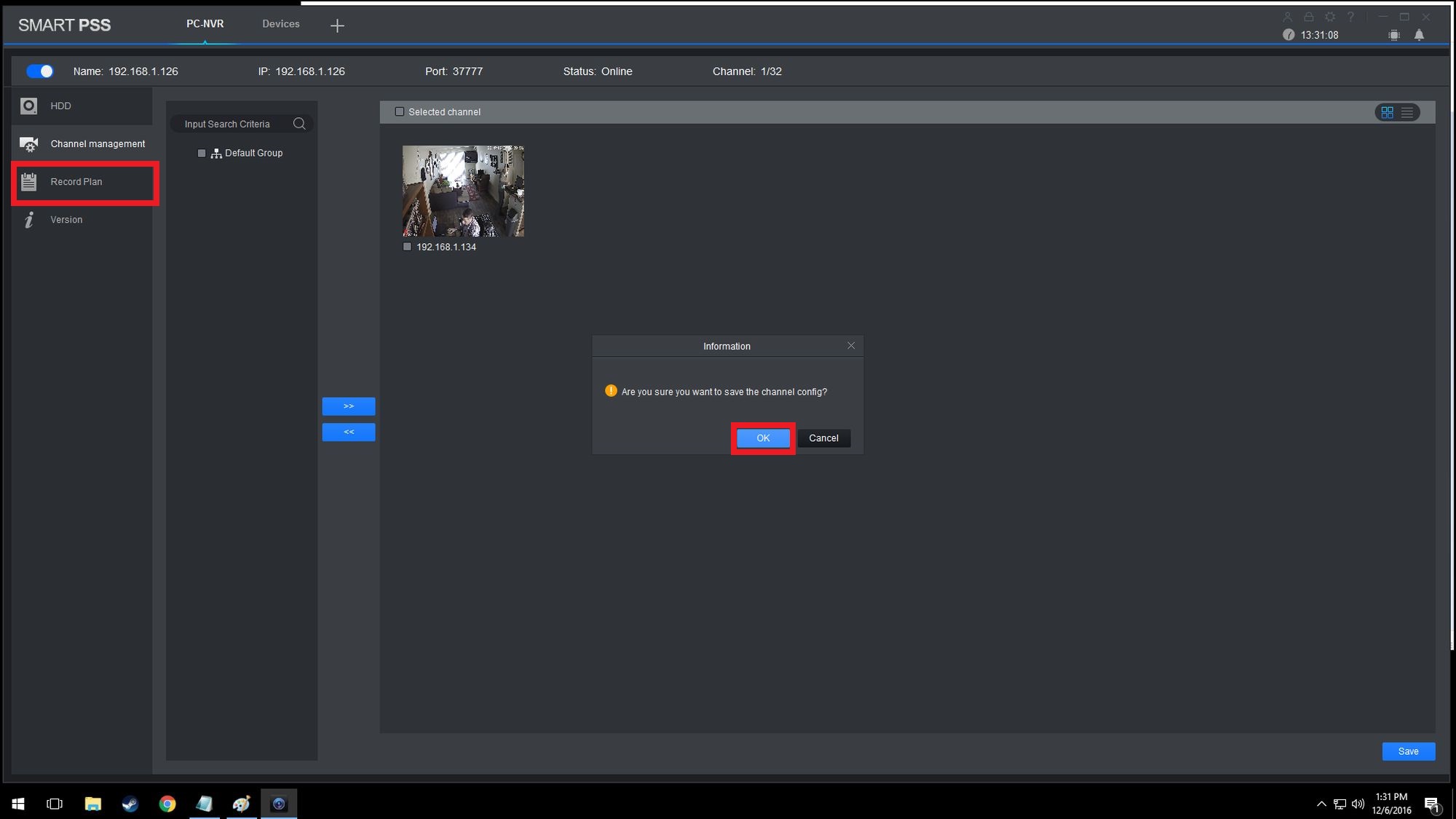Open settings gear in title bar
Viewport: 1456px width, 819px height.
pyautogui.click(x=1330, y=17)
